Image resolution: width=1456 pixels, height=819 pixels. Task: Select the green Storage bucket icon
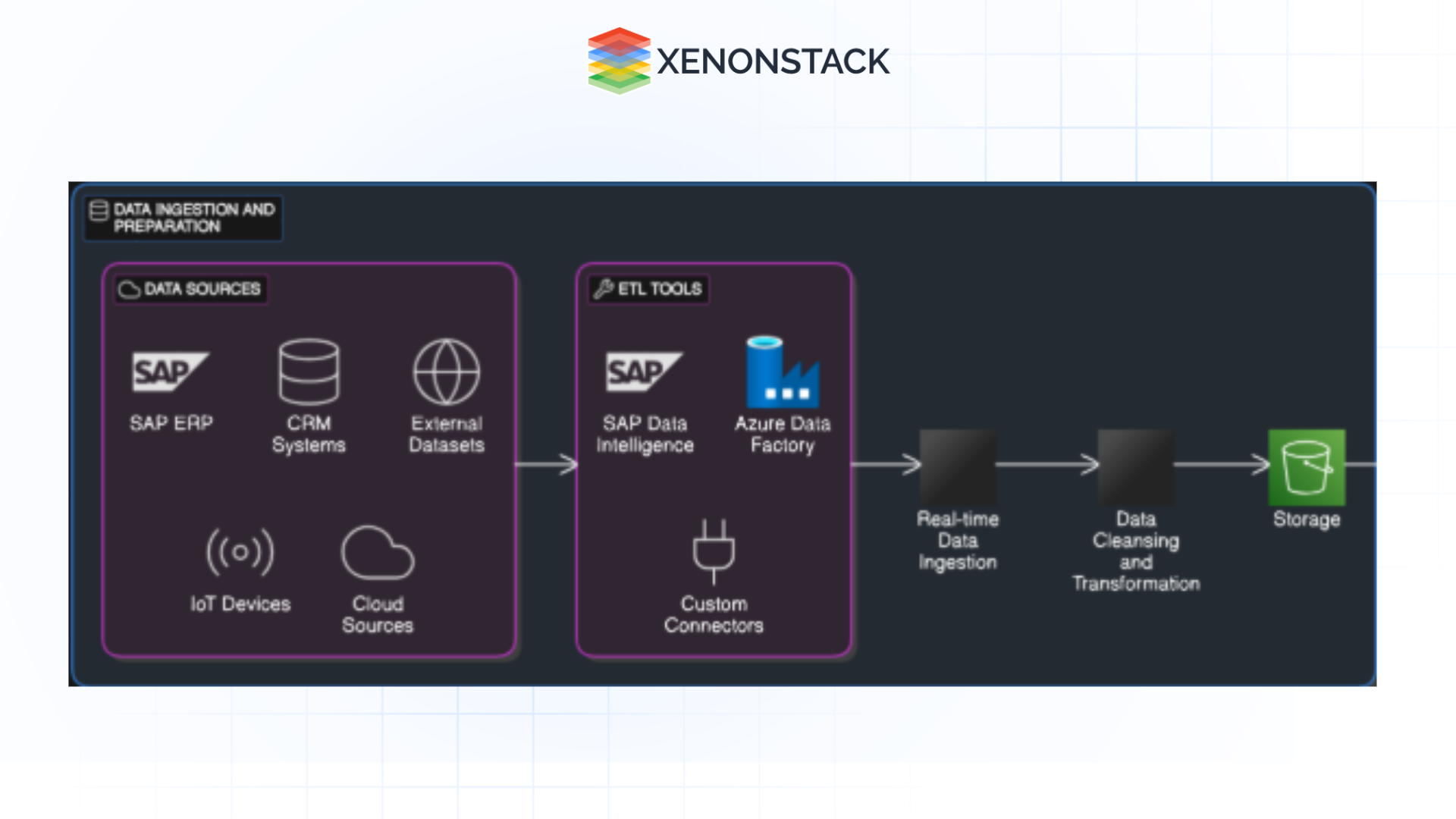pyautogui.click(x=1307, y=467)
